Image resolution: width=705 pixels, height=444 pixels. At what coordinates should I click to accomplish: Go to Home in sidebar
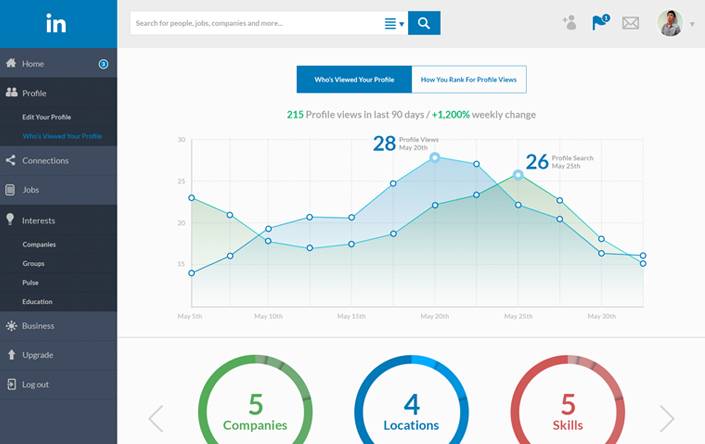coord(58,63)
